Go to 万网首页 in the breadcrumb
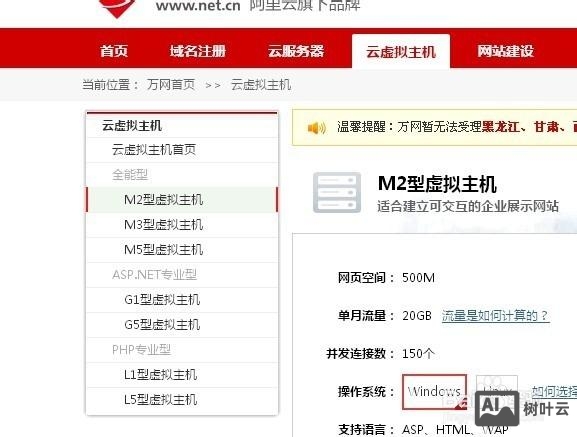Image resolution: width=577 pixels, height=437 pixels. point(171,85)
